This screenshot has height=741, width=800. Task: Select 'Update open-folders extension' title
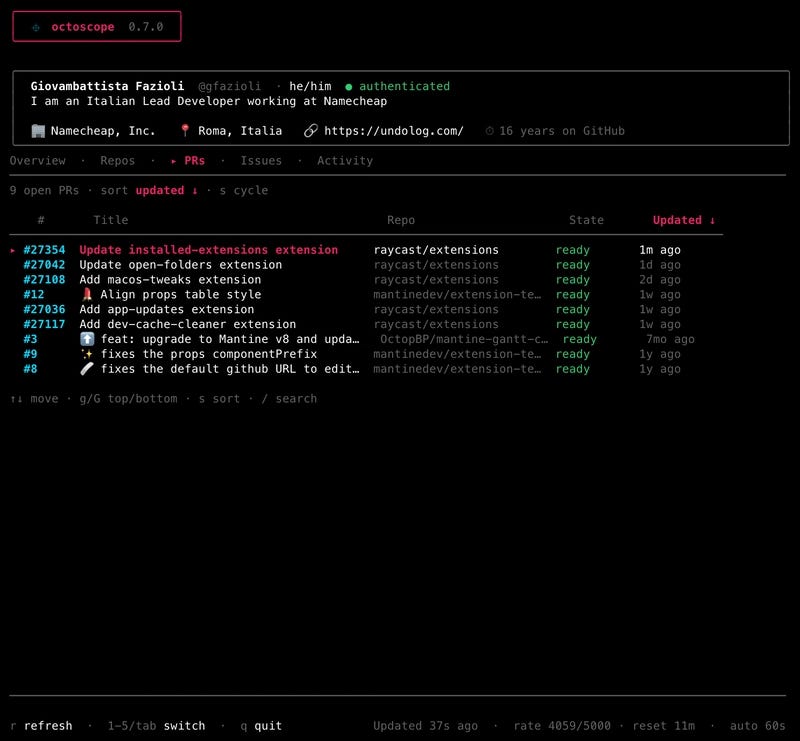coord(181,265)
